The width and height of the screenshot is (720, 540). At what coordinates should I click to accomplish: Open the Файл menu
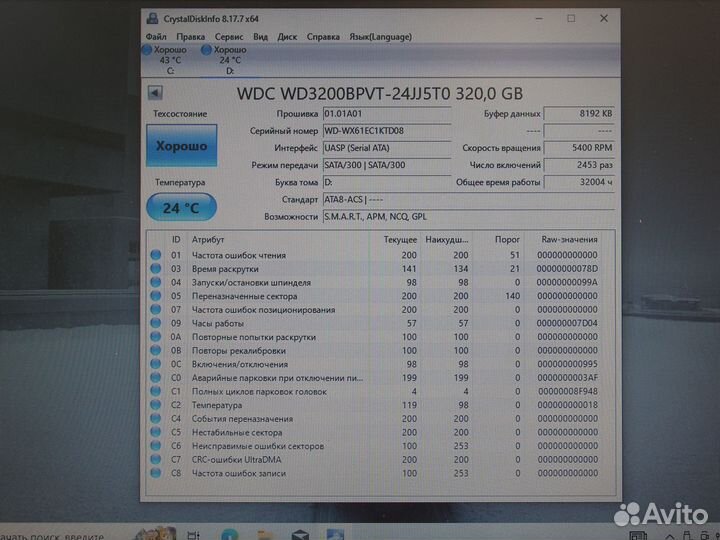click(156, 37)
